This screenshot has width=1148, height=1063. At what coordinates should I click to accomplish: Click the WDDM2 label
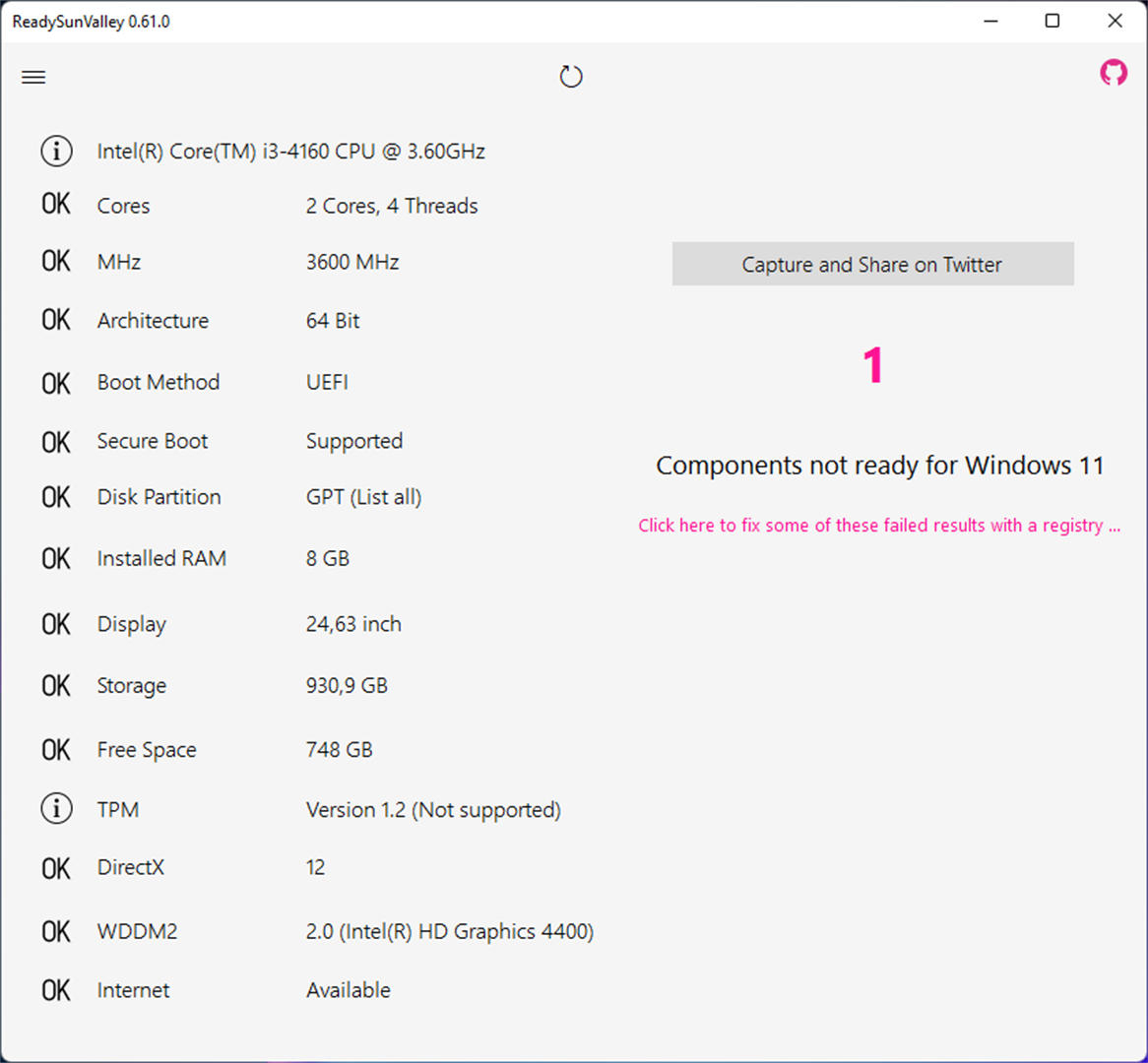coord(137,931)
